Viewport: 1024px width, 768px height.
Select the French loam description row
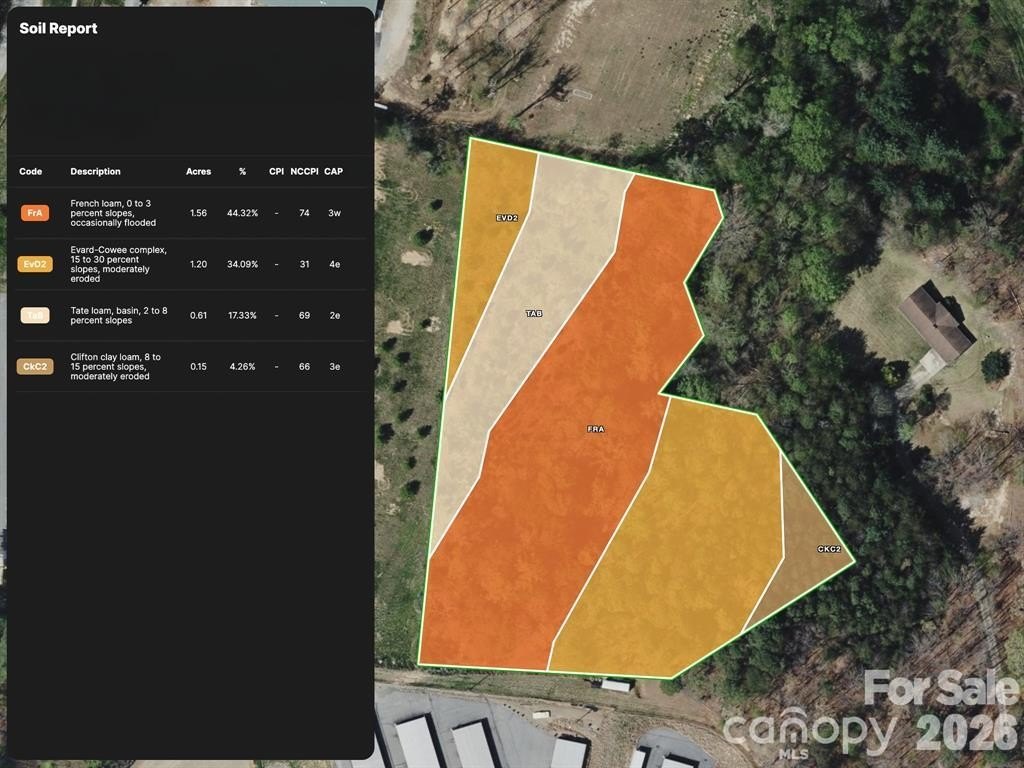[189, 213]
